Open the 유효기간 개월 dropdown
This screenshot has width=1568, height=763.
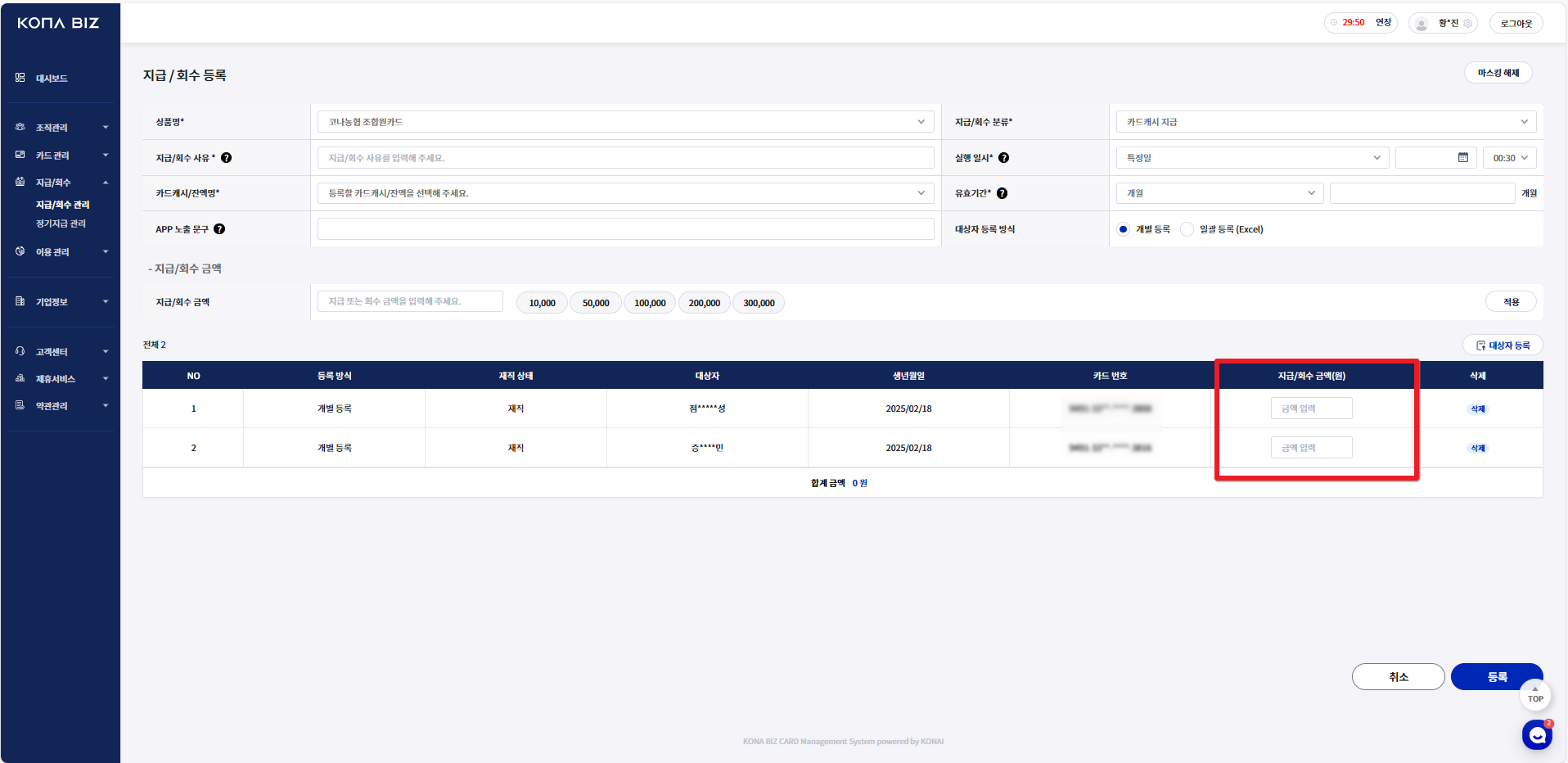[1220, 193]
